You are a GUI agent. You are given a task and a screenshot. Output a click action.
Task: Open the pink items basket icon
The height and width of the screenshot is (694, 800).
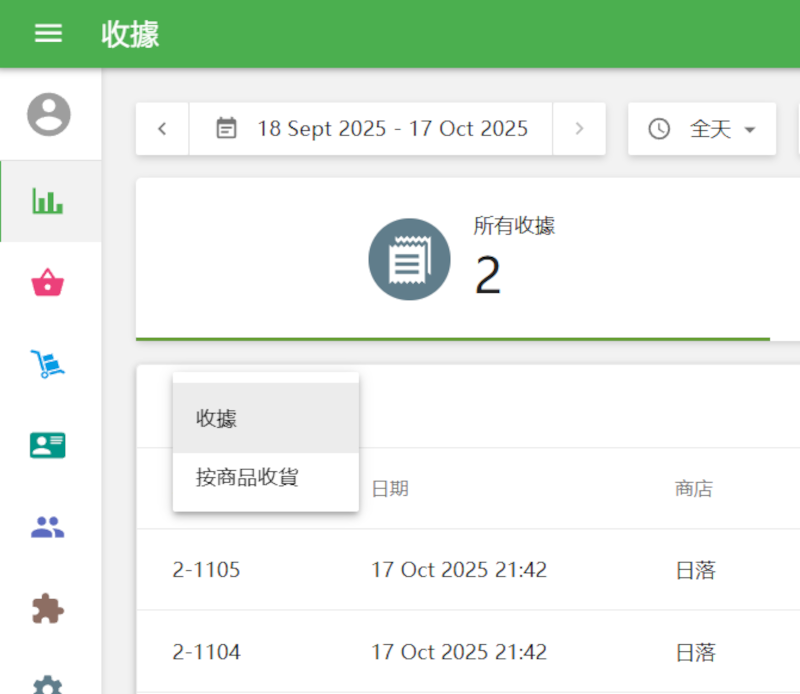coord(49,283)
